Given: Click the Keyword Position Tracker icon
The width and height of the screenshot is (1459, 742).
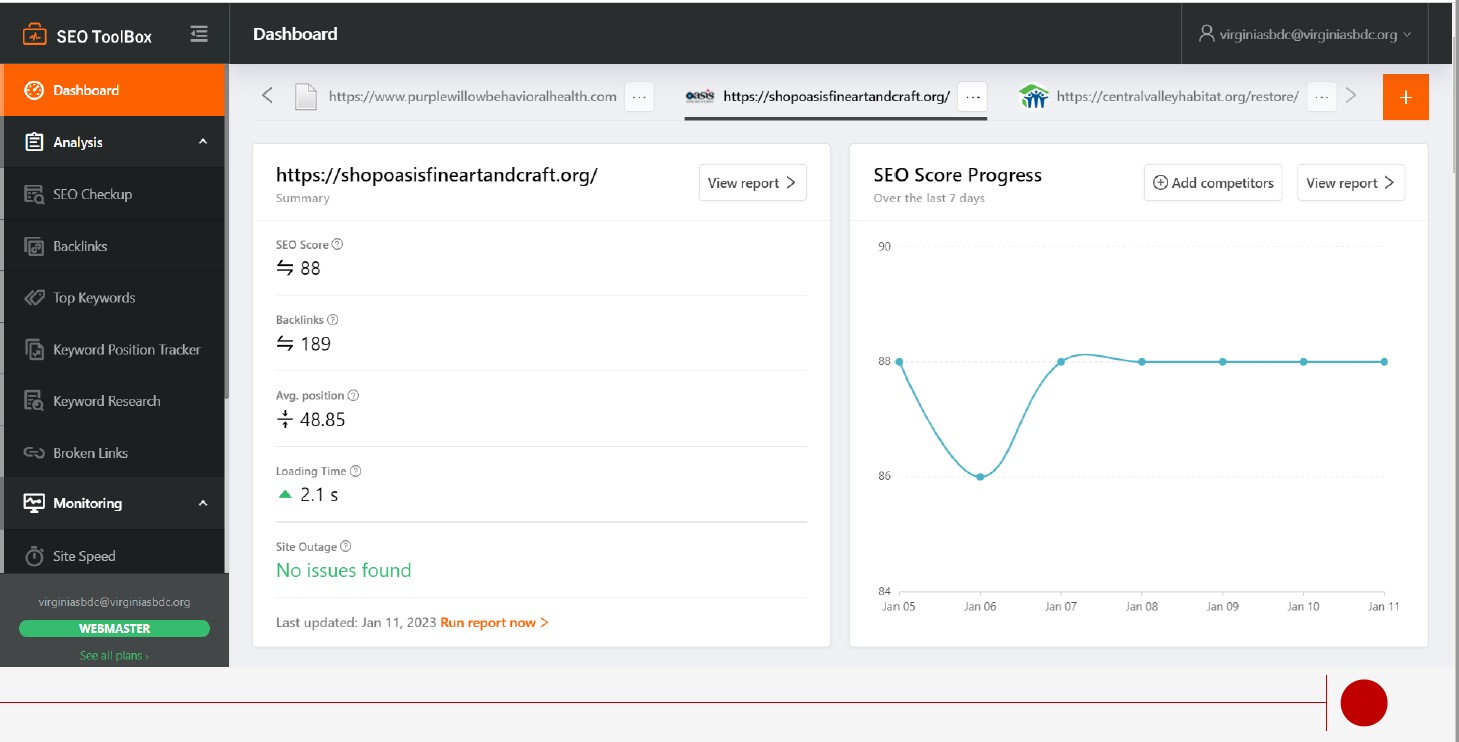Looking at the screenshot, I should pos(34,350).
